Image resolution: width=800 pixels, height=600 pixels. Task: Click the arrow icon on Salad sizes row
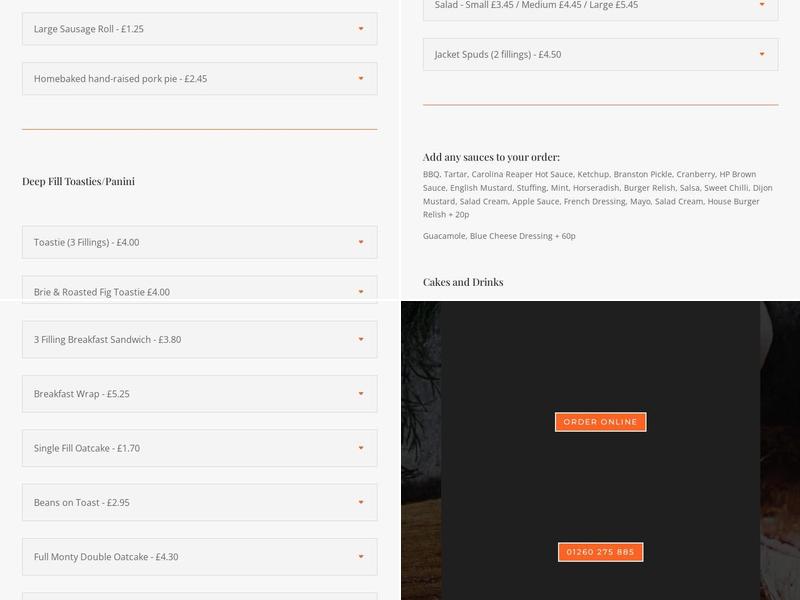(762, 5)
